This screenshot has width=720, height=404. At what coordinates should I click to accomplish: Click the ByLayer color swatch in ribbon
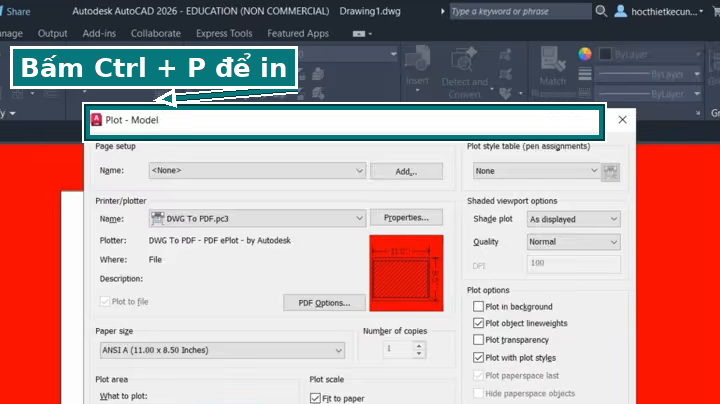click(x=605, y=54)
